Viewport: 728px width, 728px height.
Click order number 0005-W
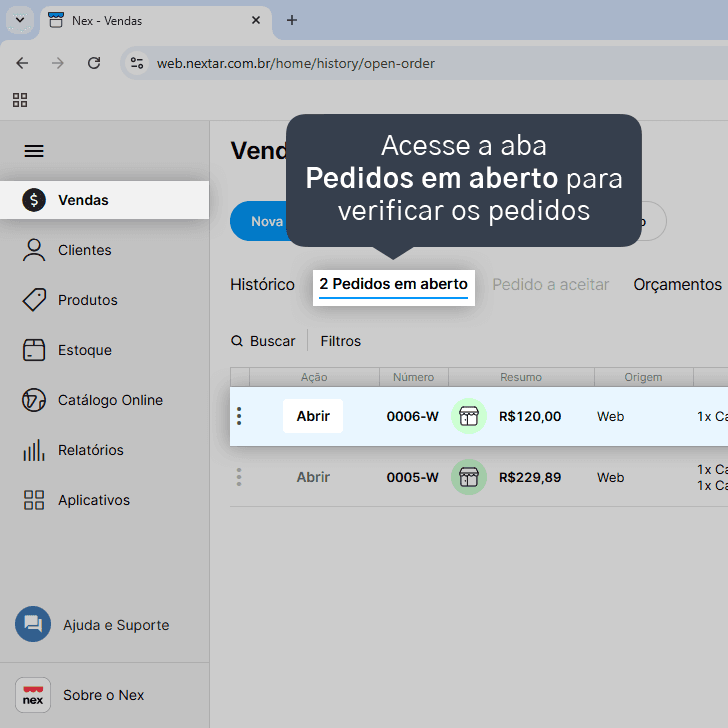click(413, 477)
